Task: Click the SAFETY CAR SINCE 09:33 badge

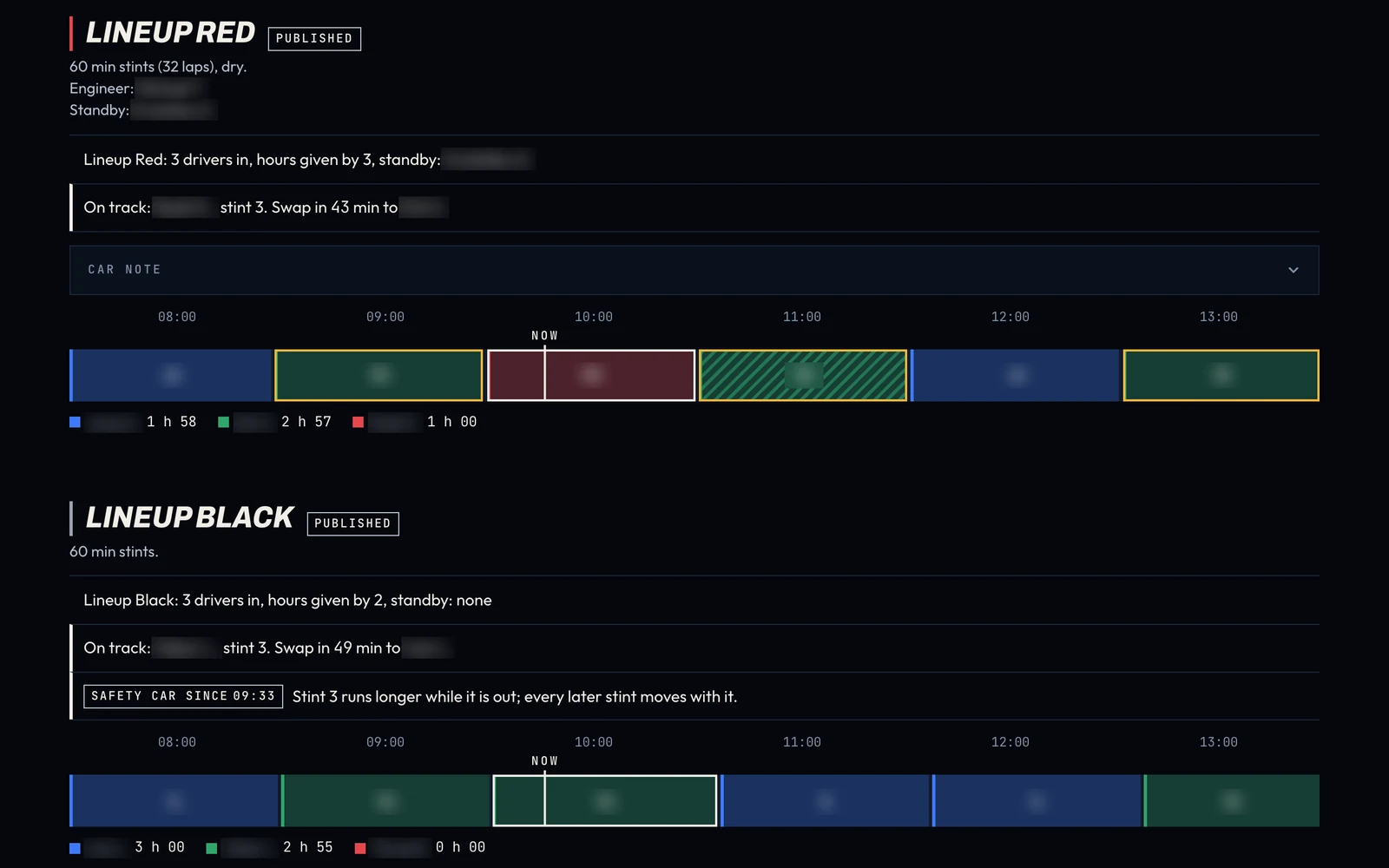Action: coord(183,696)
